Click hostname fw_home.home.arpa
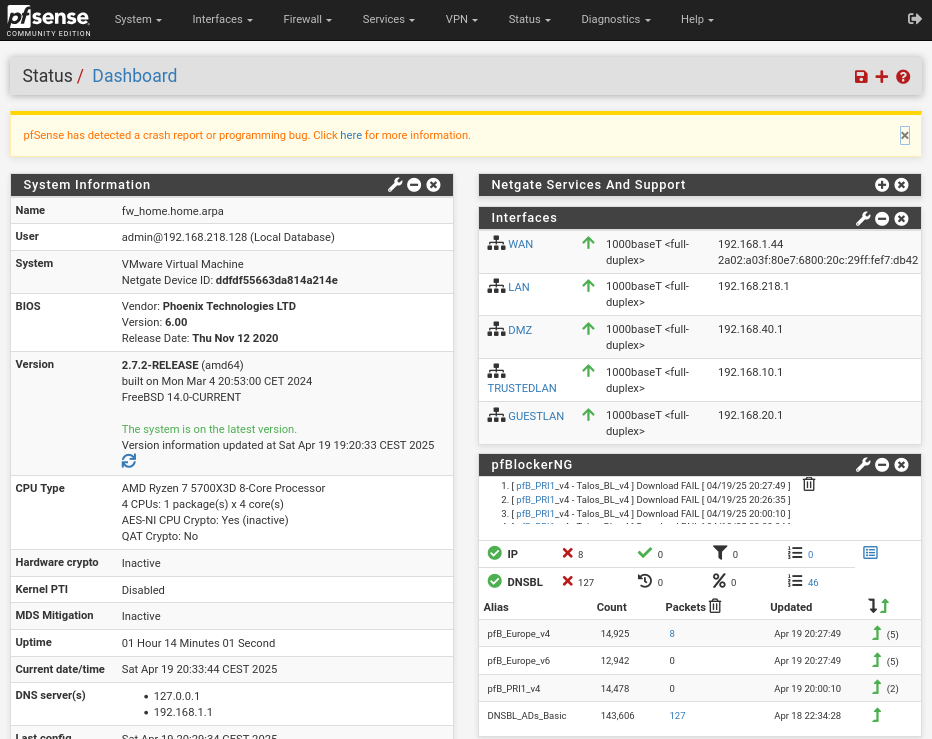932x739 pixels. pyautogui.click(x=172, y=211)
